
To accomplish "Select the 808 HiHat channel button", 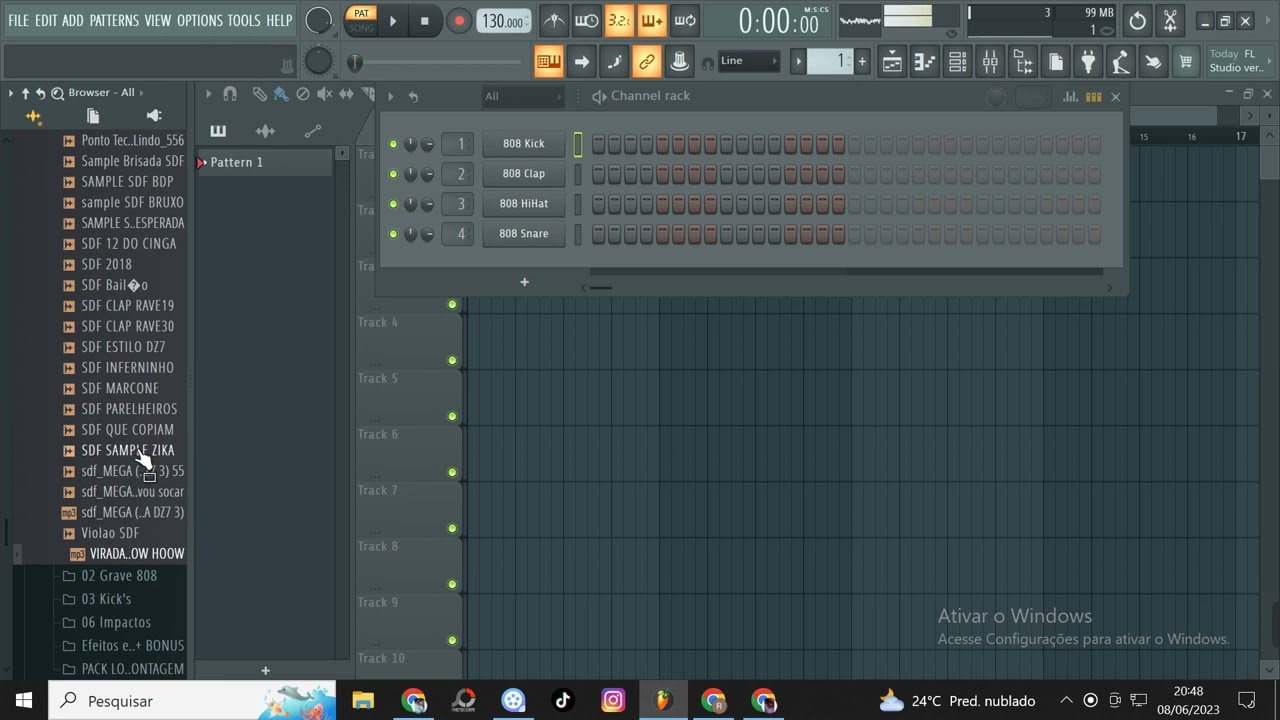I will point(523,204).
